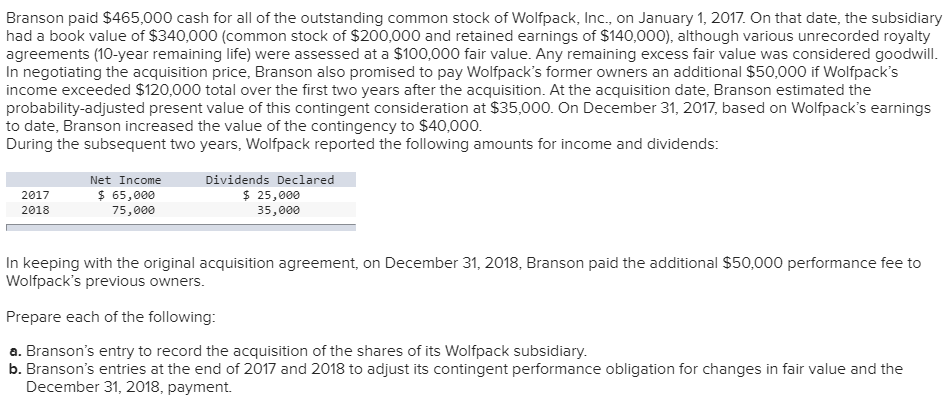Viewport: 946px width, 400px height.
Task: Click the horizontal scrollbar below the table
Action: (x=180, y=227)
